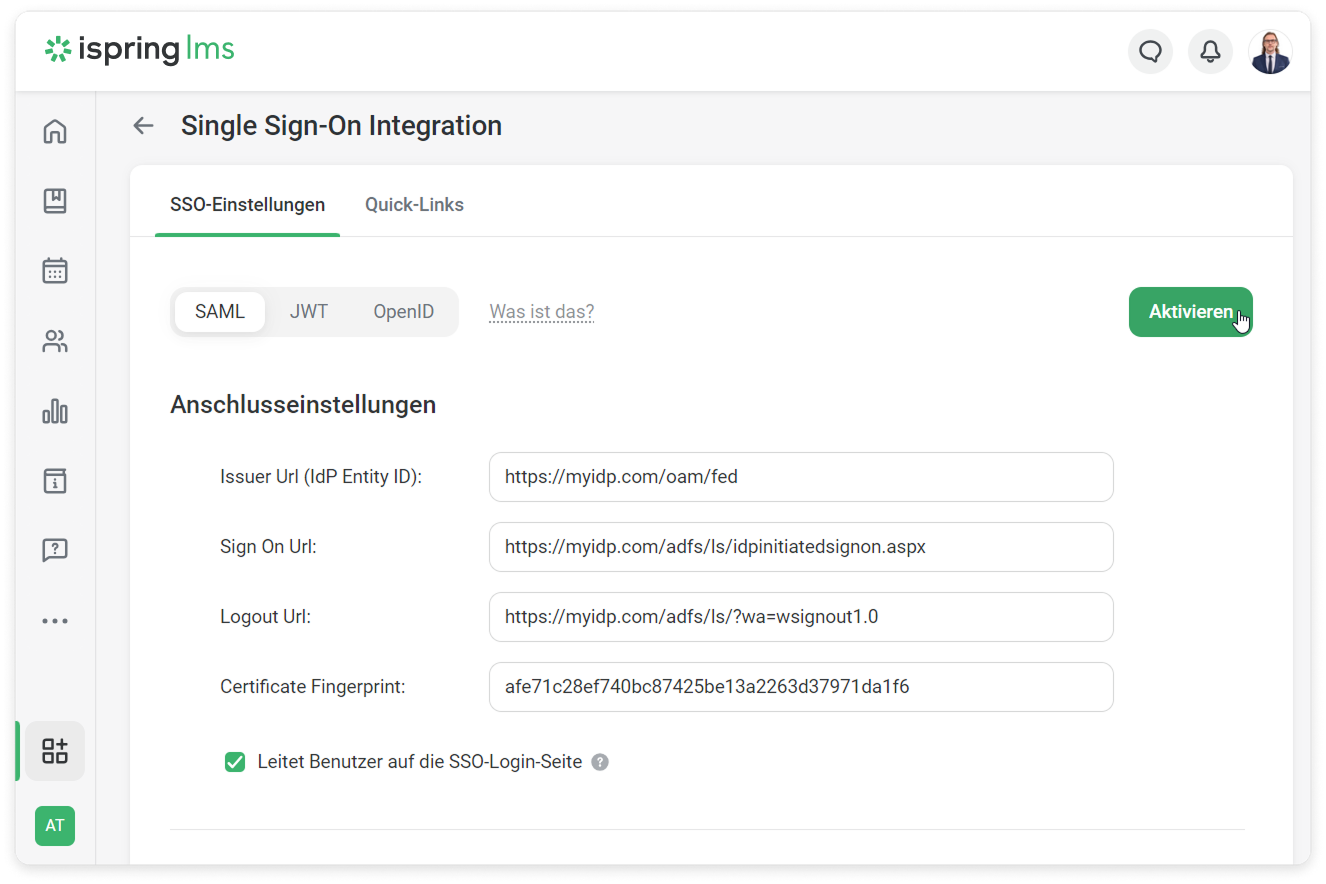This screenshot has width=1326, height=884.
Task: Open the AT account badge in sidebar
Action: pyautogui.click(x=55, y=826)
